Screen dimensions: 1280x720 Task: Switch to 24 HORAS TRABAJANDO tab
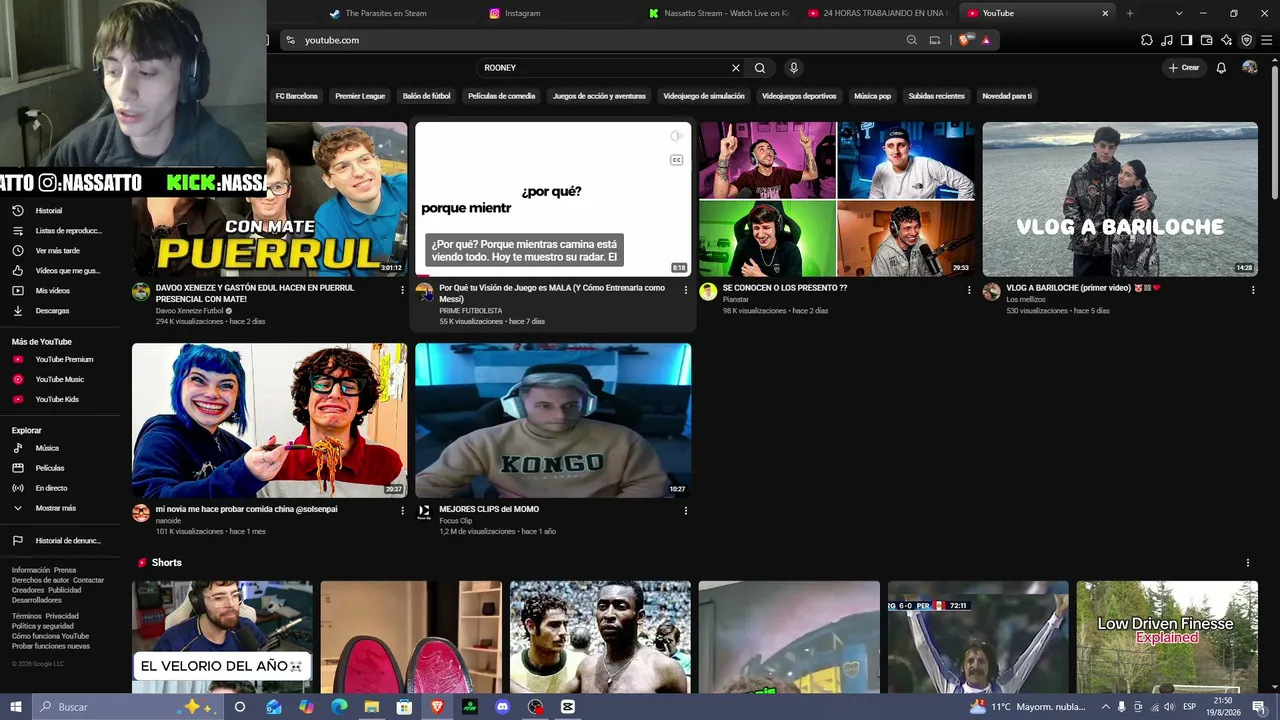pos(878,13)
